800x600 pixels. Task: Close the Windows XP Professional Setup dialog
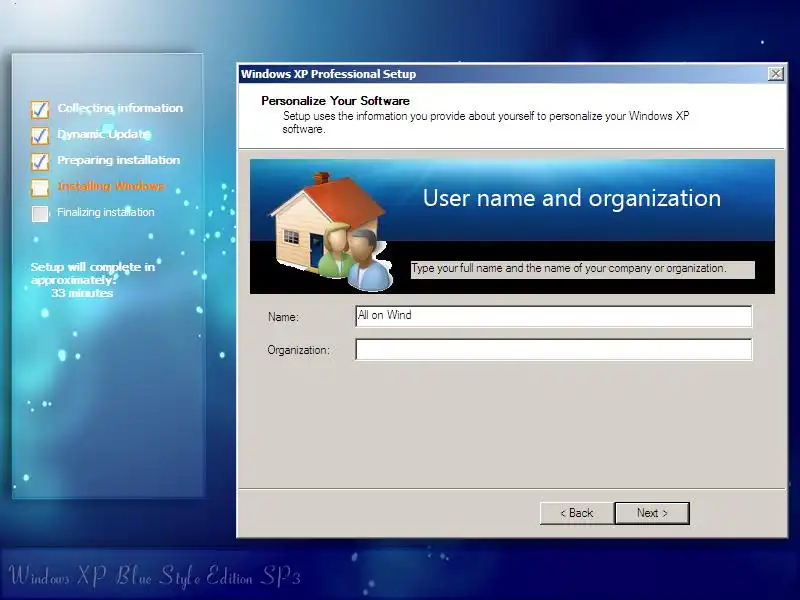pos(776,74)
